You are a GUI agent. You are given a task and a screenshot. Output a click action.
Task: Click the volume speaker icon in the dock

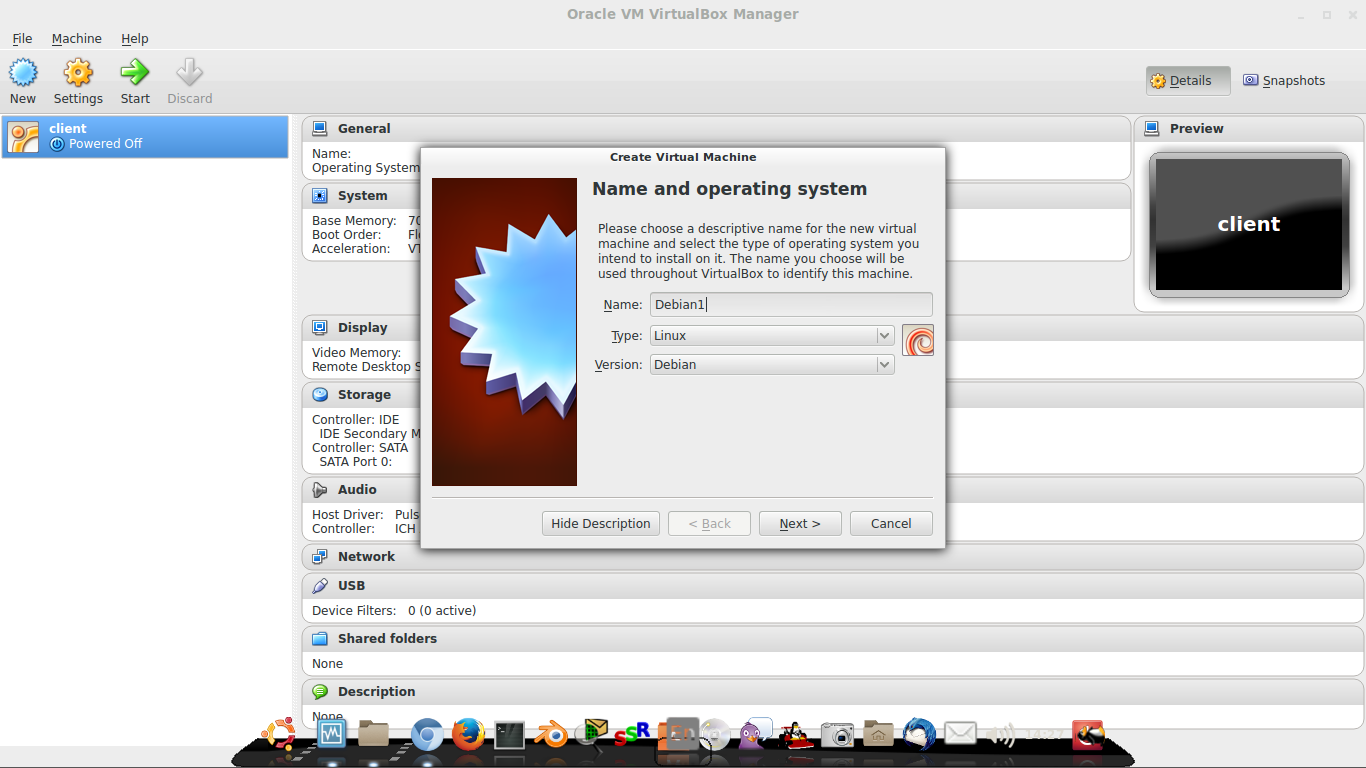pos(1001,736)
